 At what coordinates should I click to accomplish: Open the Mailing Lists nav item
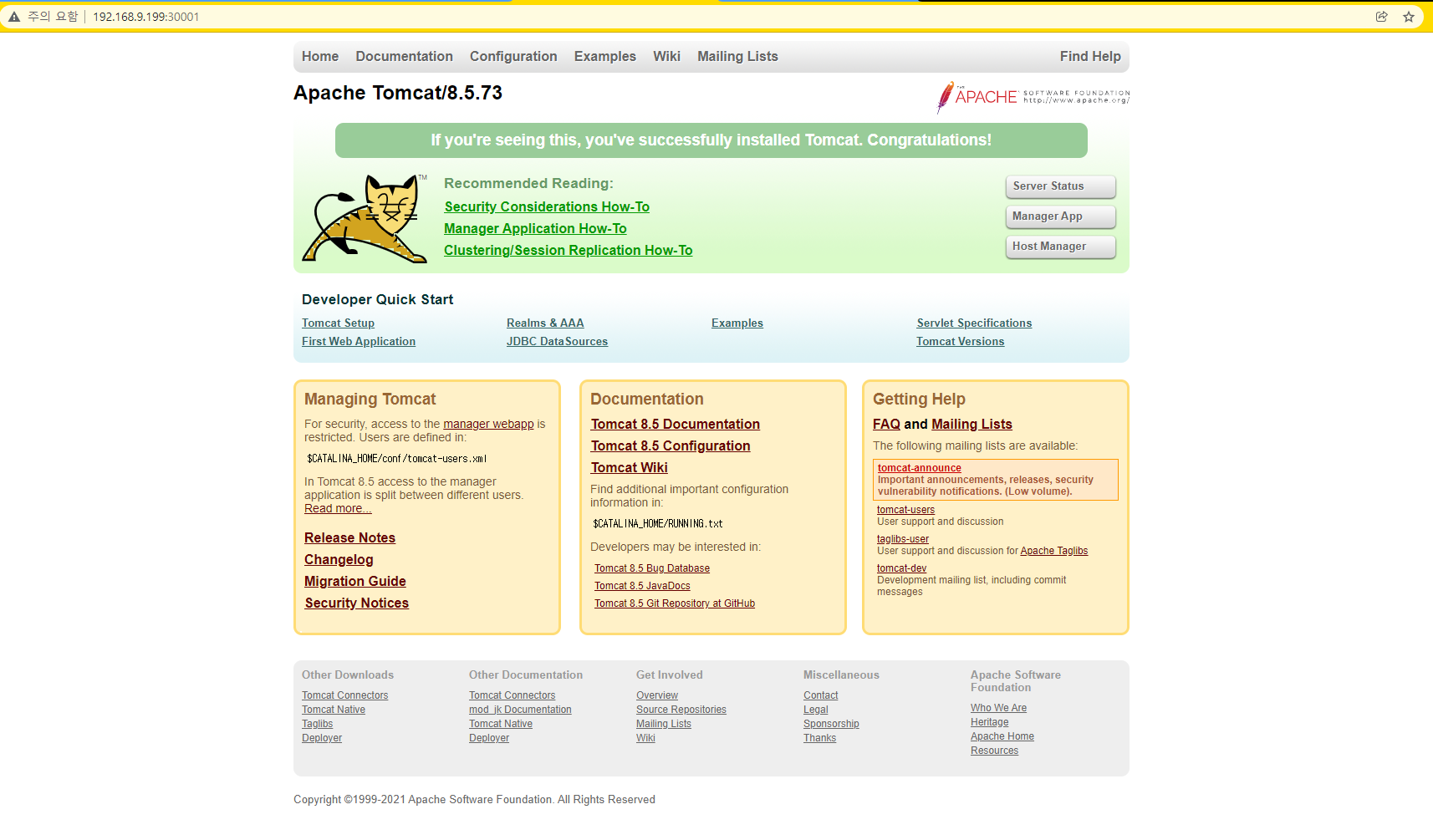737,57
